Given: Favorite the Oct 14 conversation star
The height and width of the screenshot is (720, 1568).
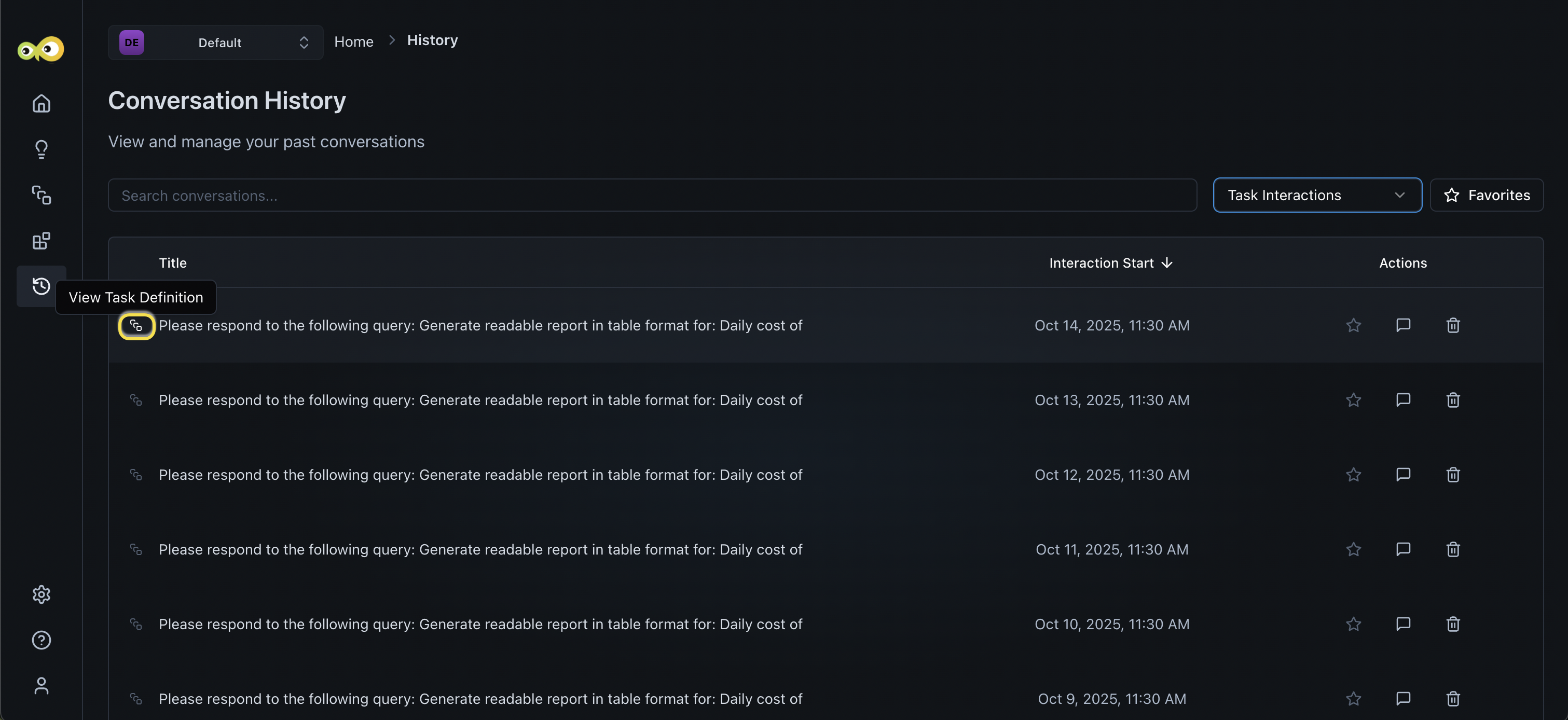Looking at the screenshot, I should [1353, 326].
